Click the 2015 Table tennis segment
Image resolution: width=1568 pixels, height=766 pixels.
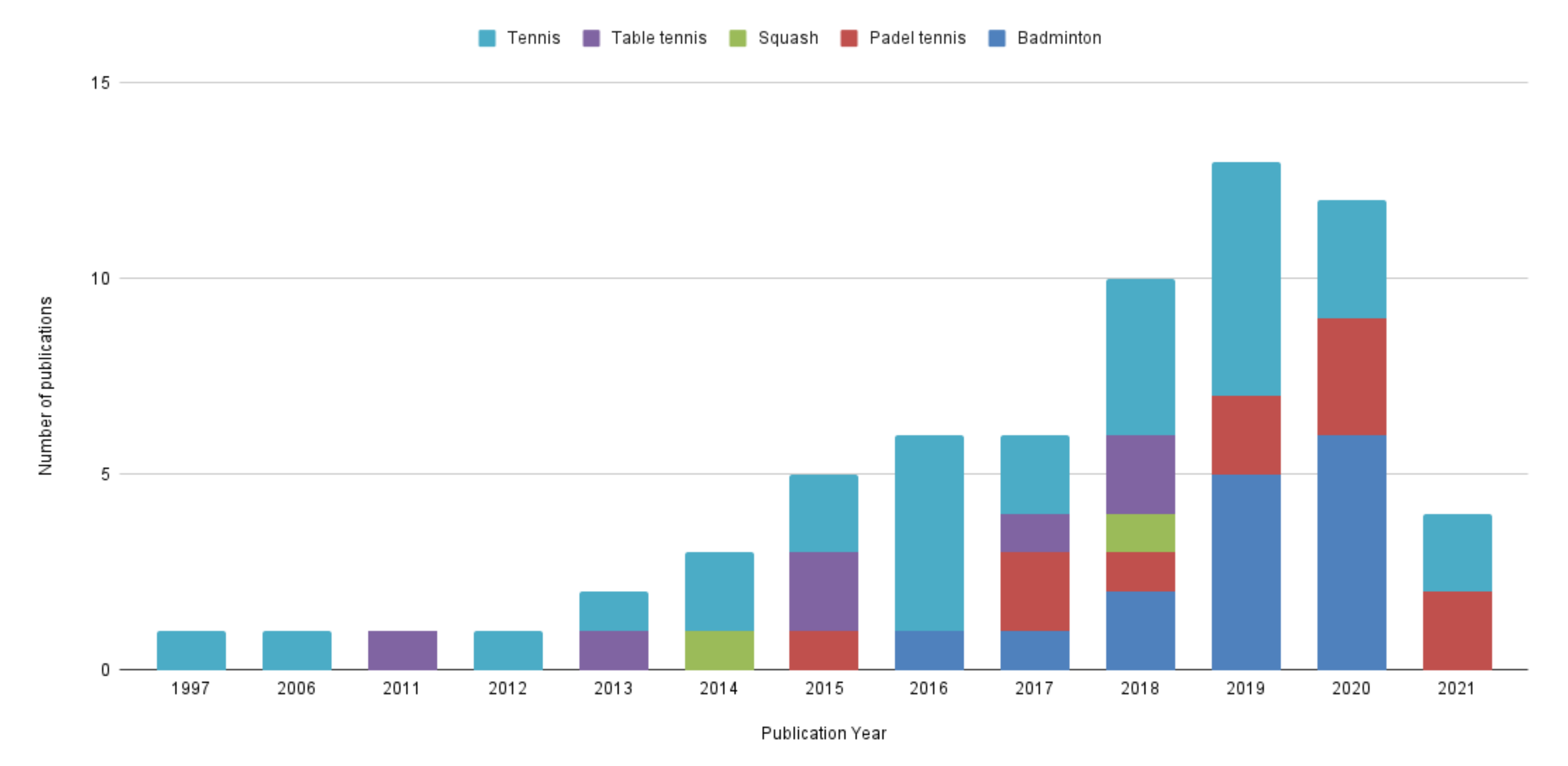[x=823, y=591]
